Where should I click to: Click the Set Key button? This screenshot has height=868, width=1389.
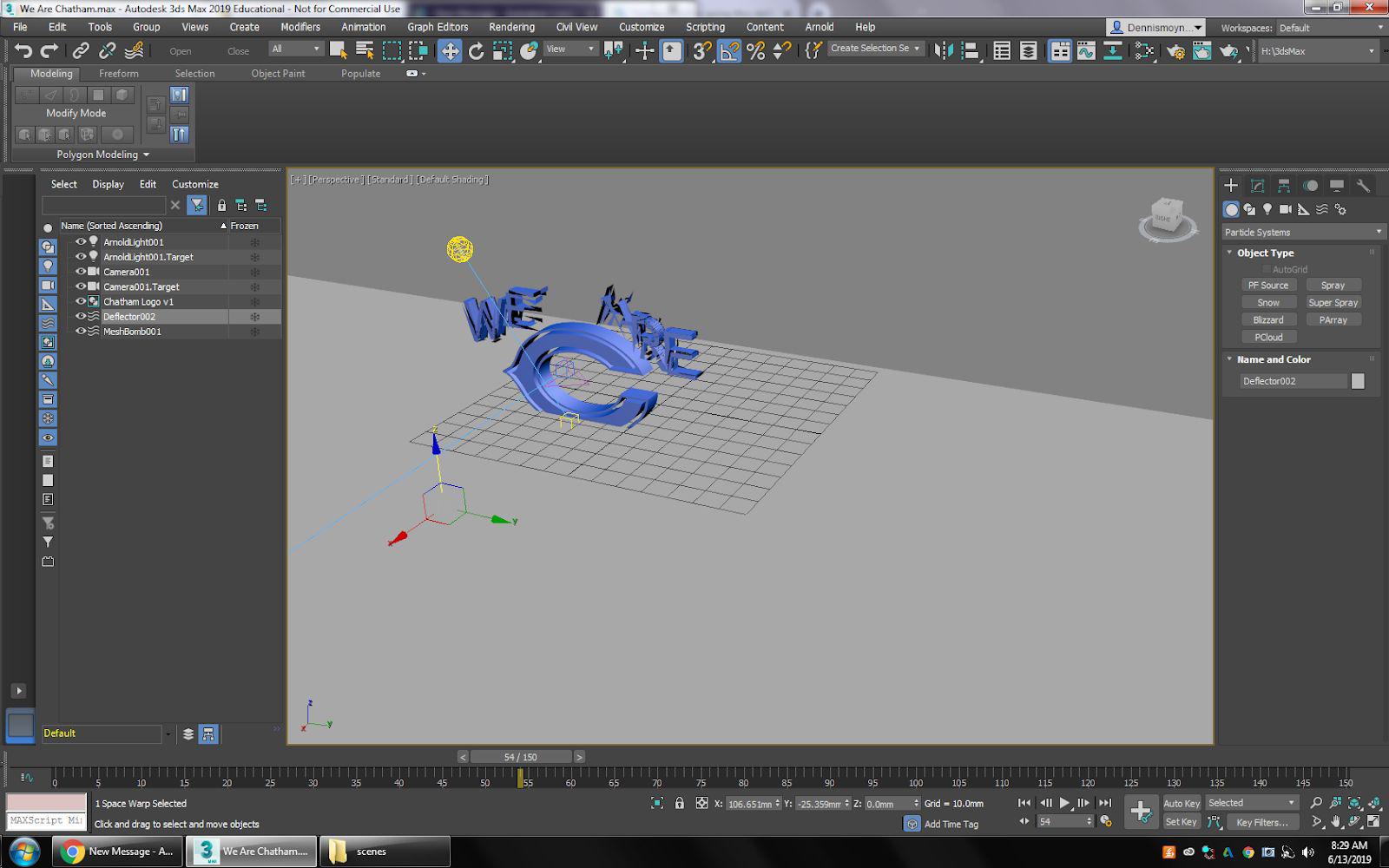click(x=1181, y=822)
